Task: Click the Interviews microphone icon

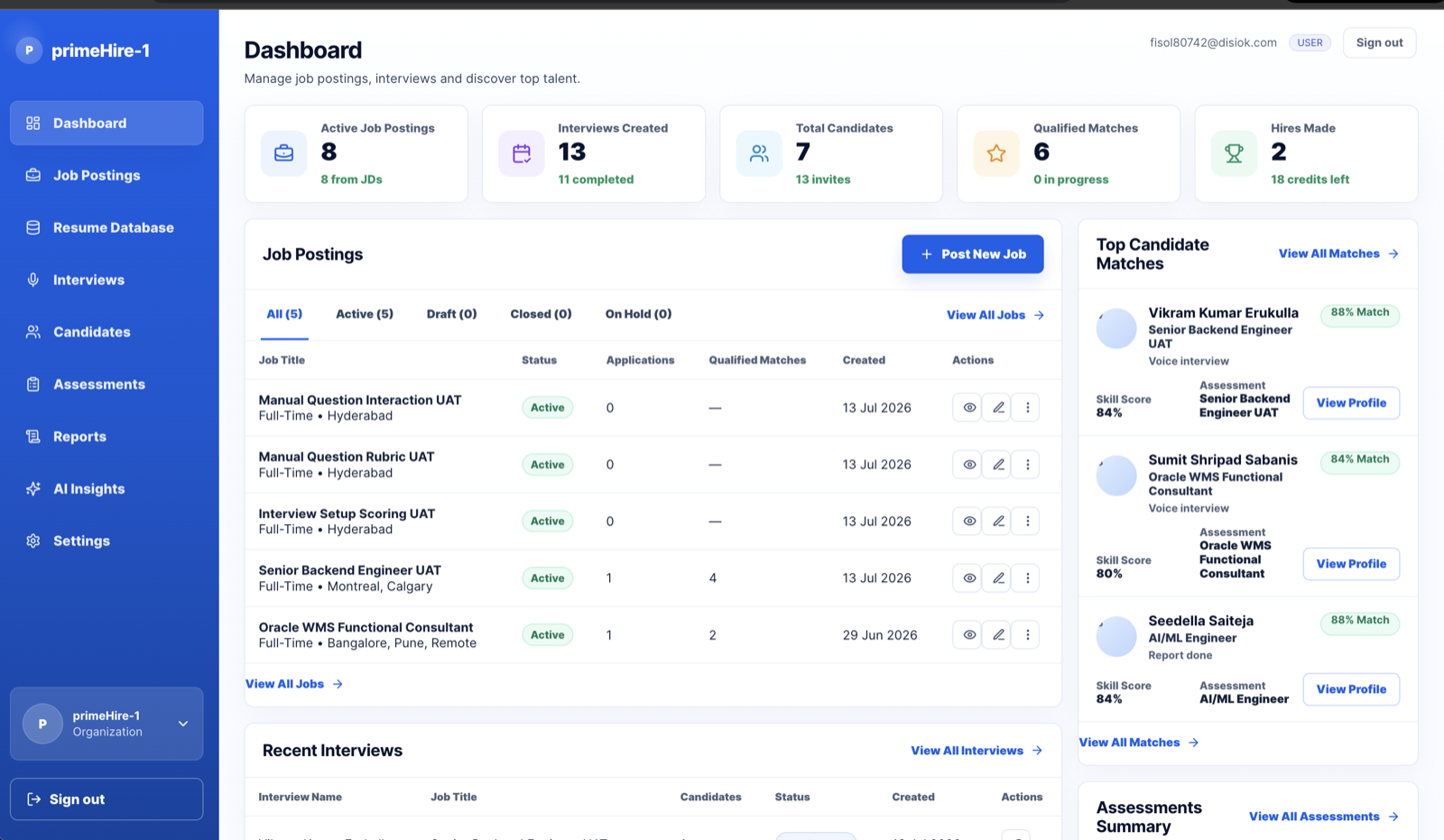Action: 33,280
